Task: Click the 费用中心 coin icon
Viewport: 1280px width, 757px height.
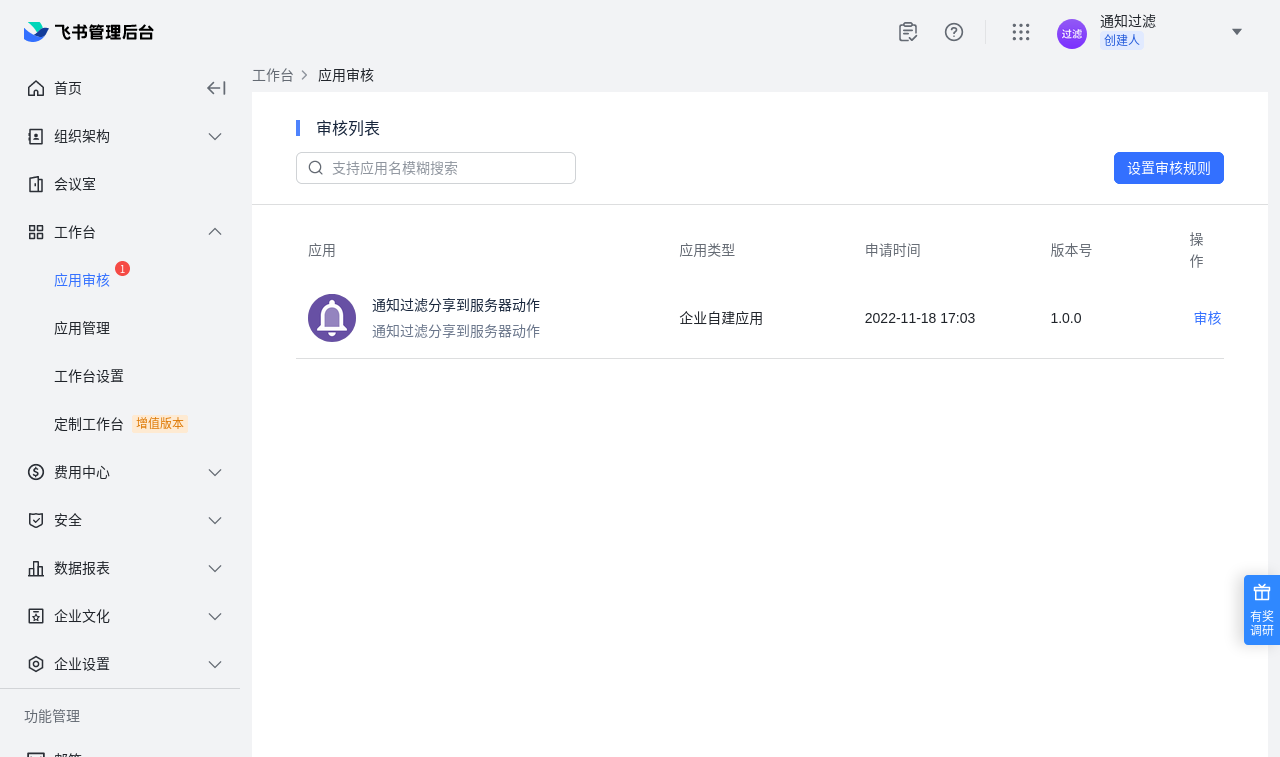Action: [36, 472]
